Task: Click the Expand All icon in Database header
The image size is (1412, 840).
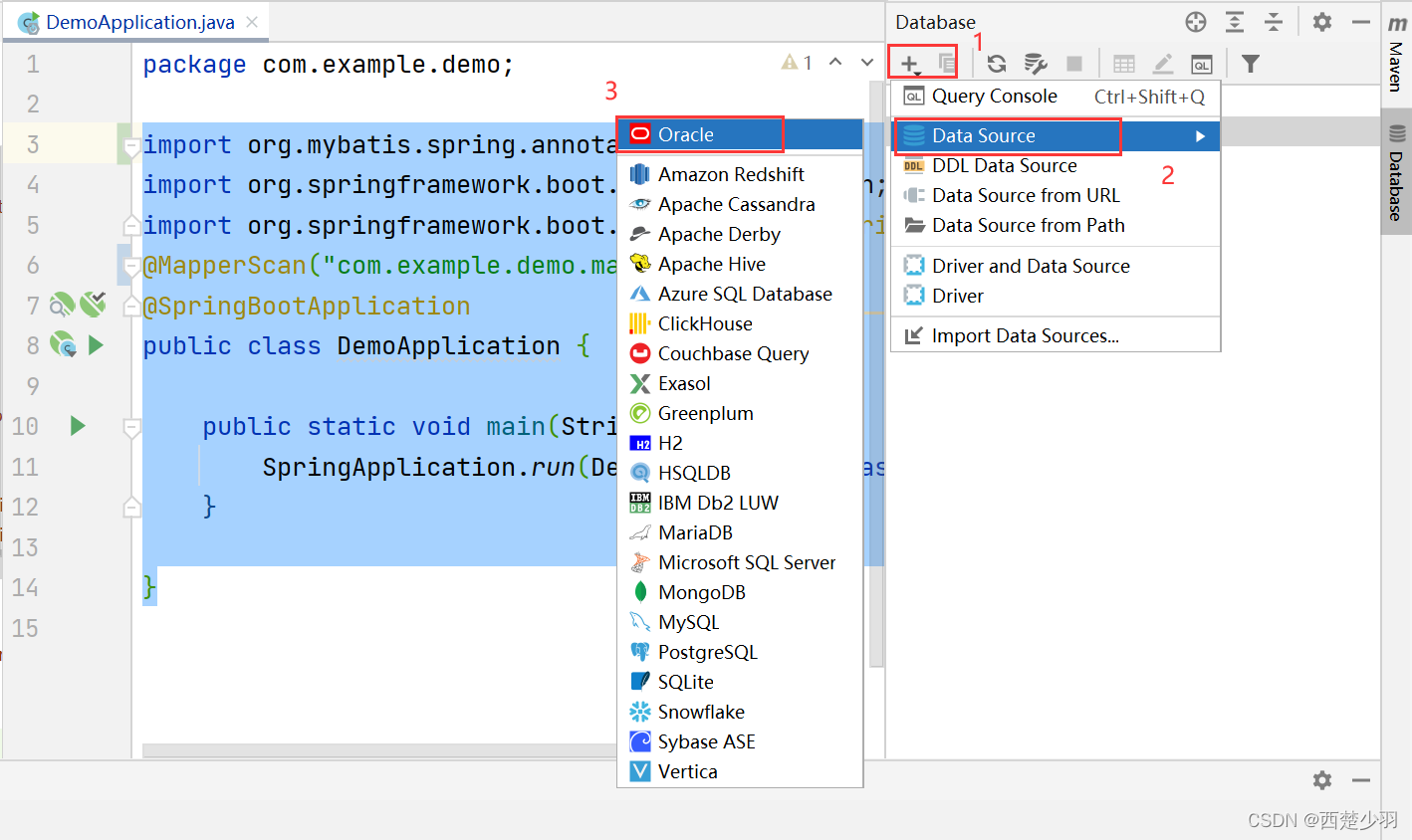Action: click(x=1235, y=22)
